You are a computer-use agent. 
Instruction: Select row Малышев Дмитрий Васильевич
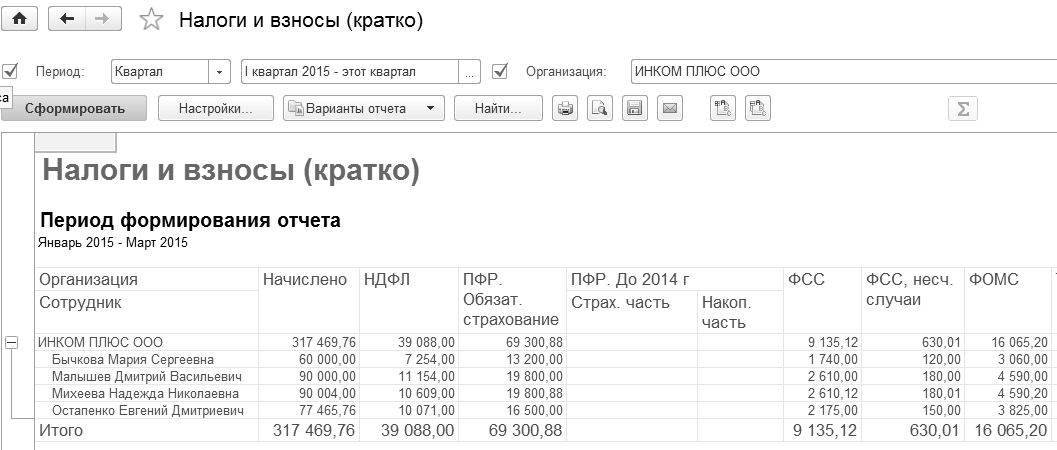coord(146,377)
